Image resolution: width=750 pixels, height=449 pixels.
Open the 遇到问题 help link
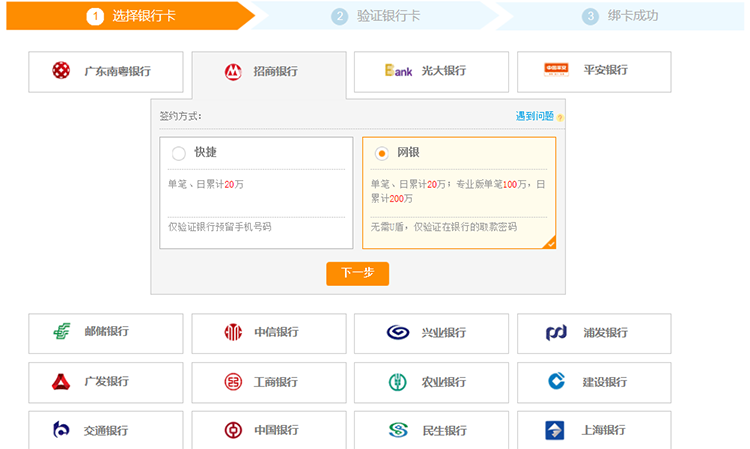tap(535, 117)
